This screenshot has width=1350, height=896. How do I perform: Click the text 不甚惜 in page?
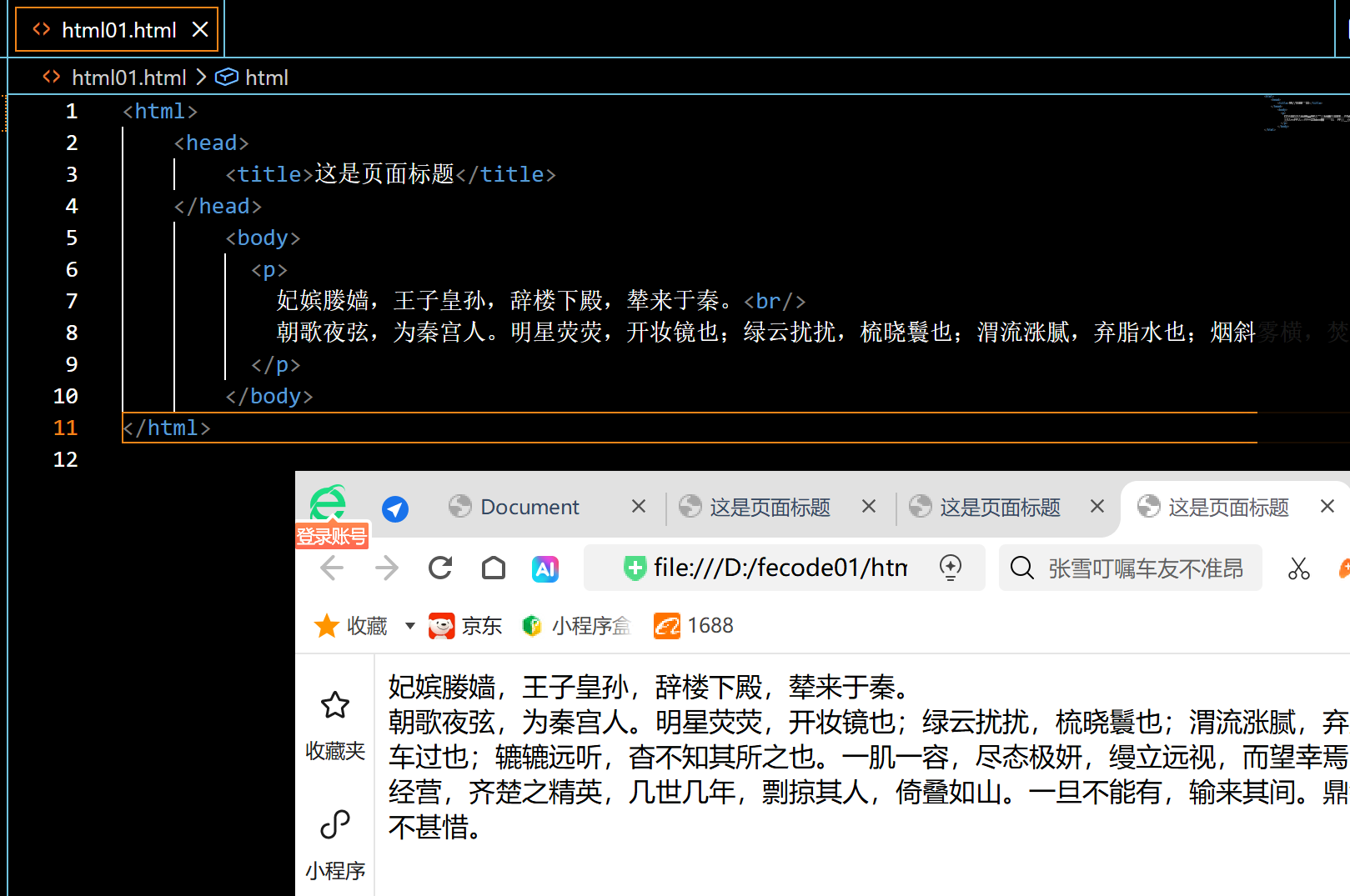tap(428, 828)
